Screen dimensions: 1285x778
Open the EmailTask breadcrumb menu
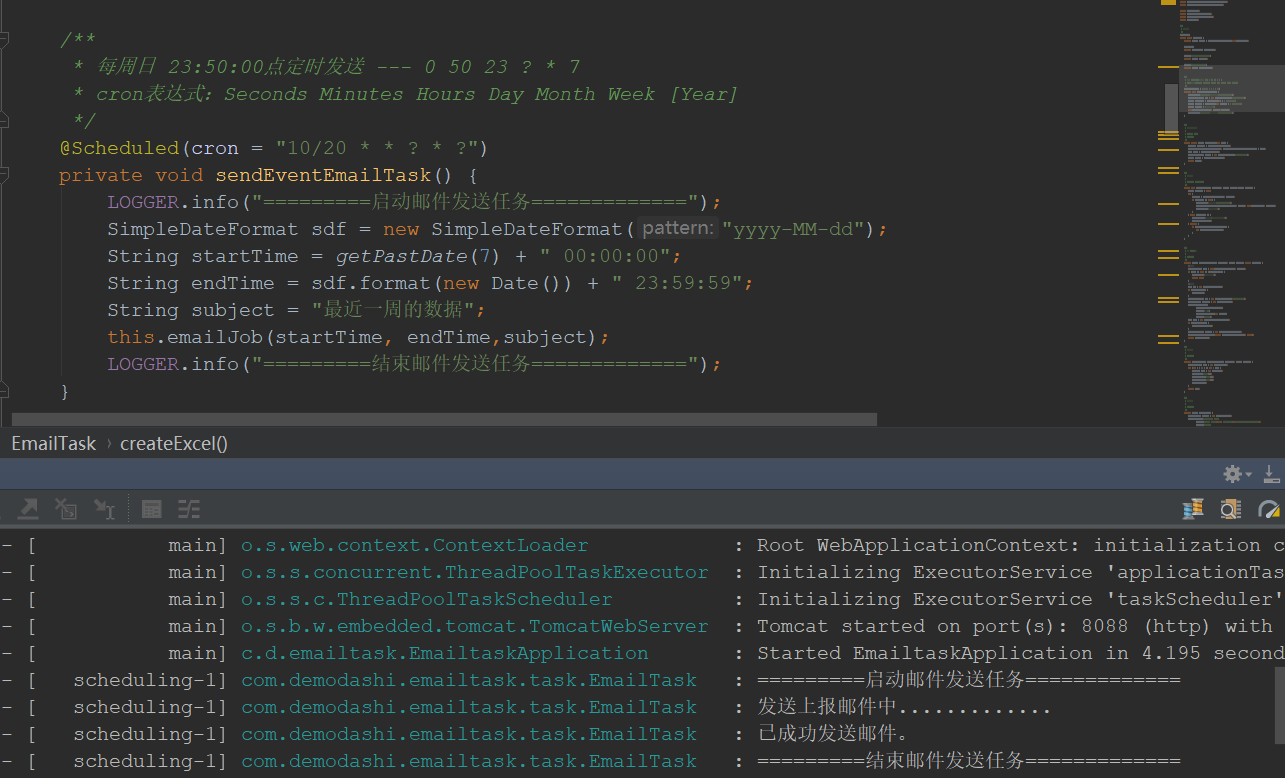pos(53,443)
